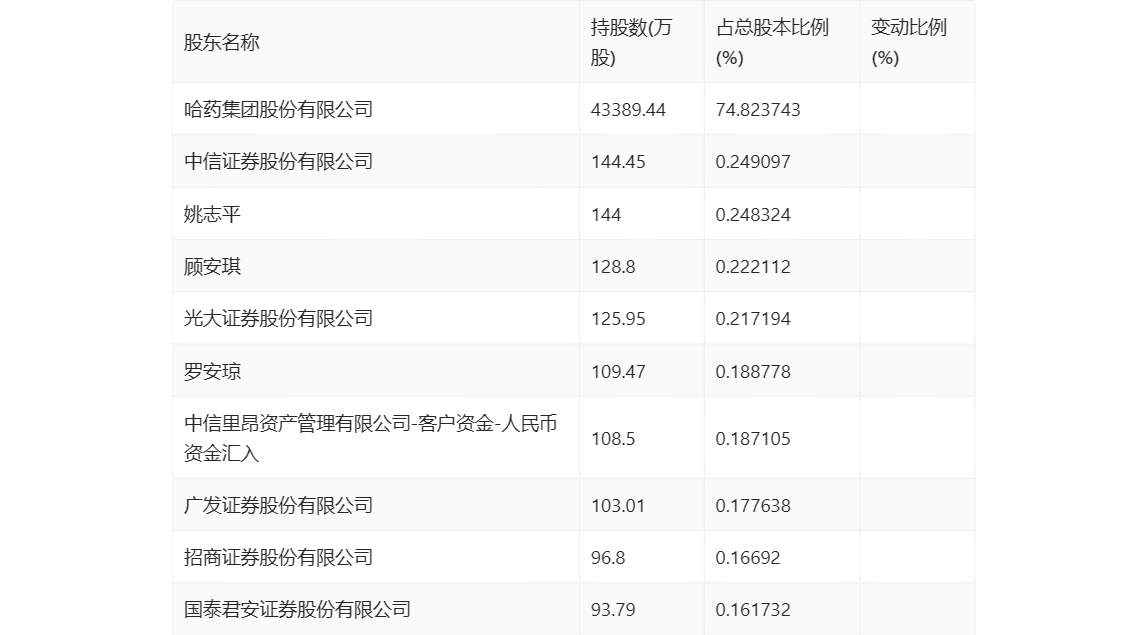Select shareholder 罗安琼
The width and height of the screenshot is (1148, 635).
[x=212, y=371]
